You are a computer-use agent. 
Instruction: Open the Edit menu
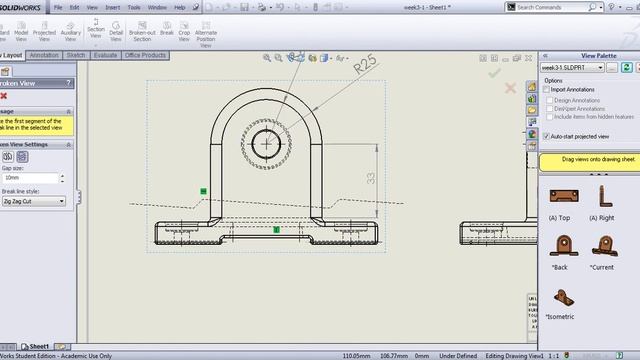pos(74,7)
